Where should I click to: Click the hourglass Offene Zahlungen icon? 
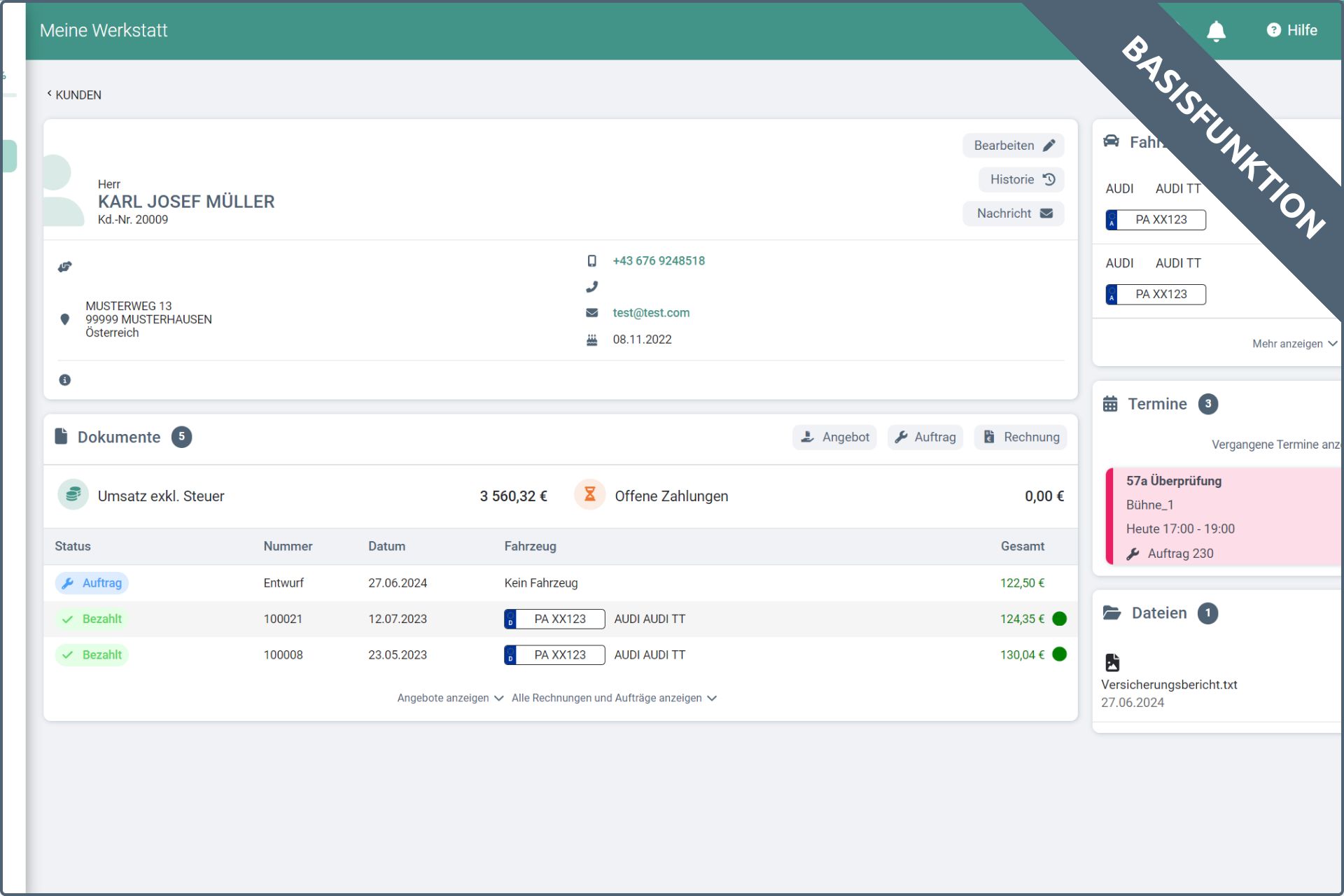[x=589, y=495]
